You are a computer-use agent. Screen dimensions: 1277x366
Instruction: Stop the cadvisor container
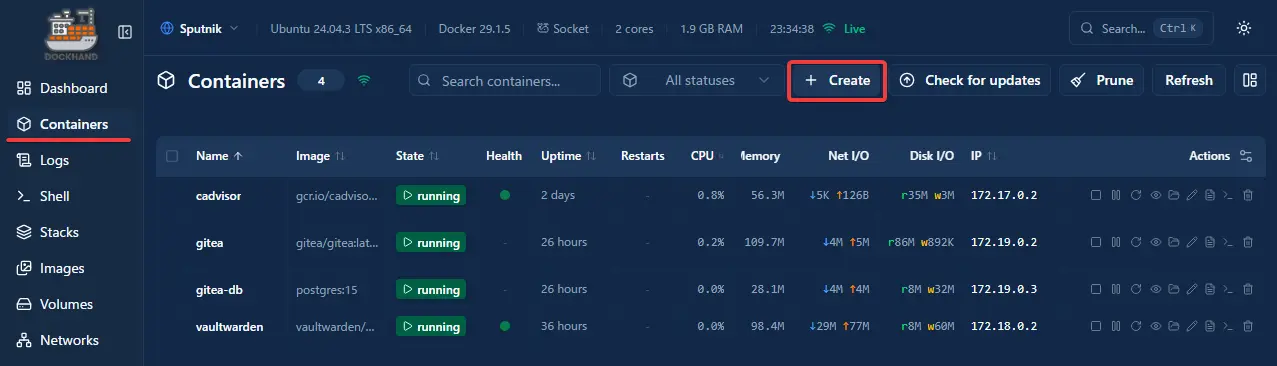pos(1096,195)
